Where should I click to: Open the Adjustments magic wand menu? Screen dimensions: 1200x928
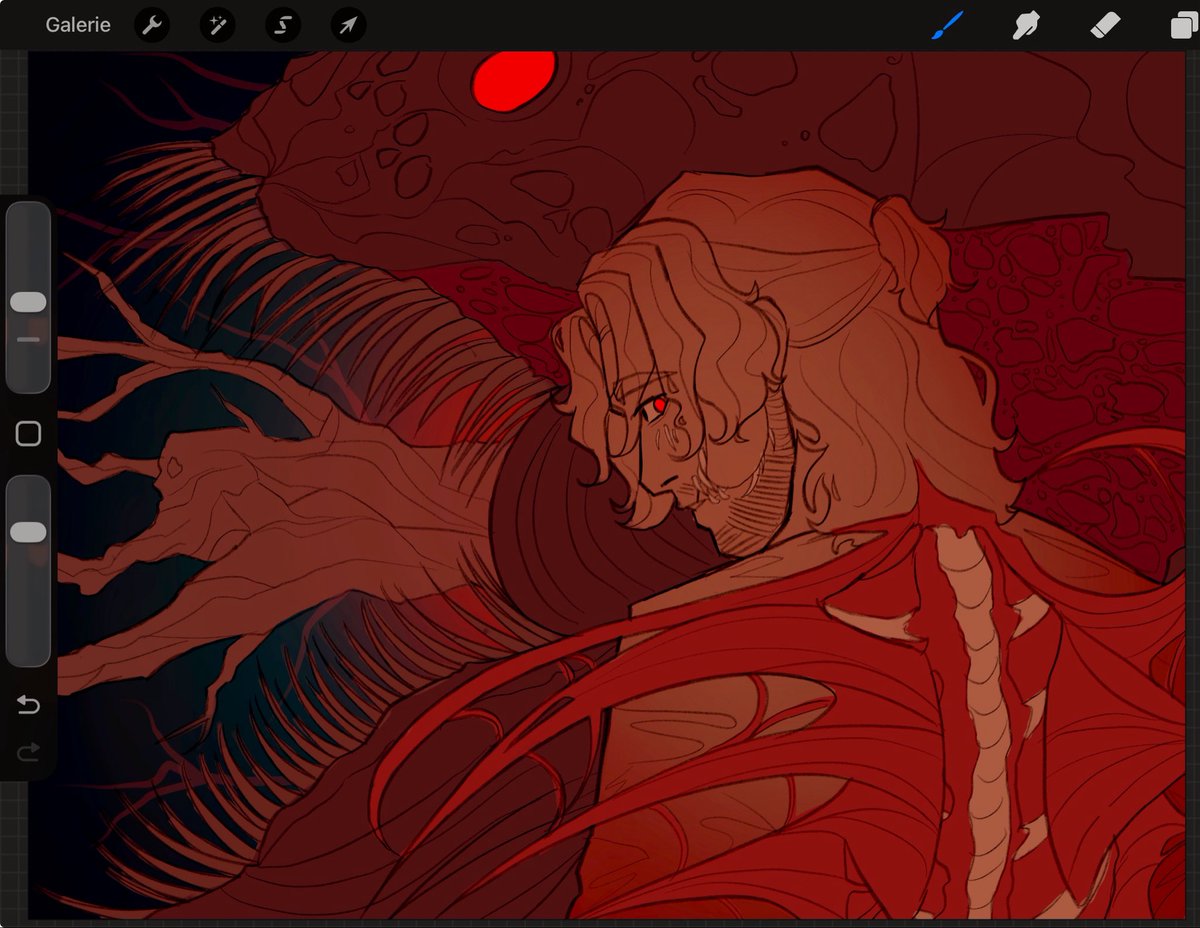coord(217,25)
